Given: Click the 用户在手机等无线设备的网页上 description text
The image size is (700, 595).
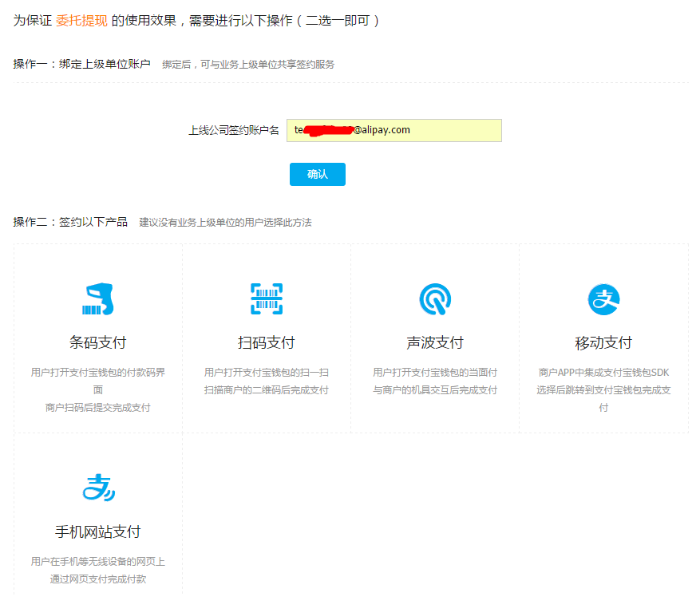Looking at the screenshot, I should pos(98,562).
